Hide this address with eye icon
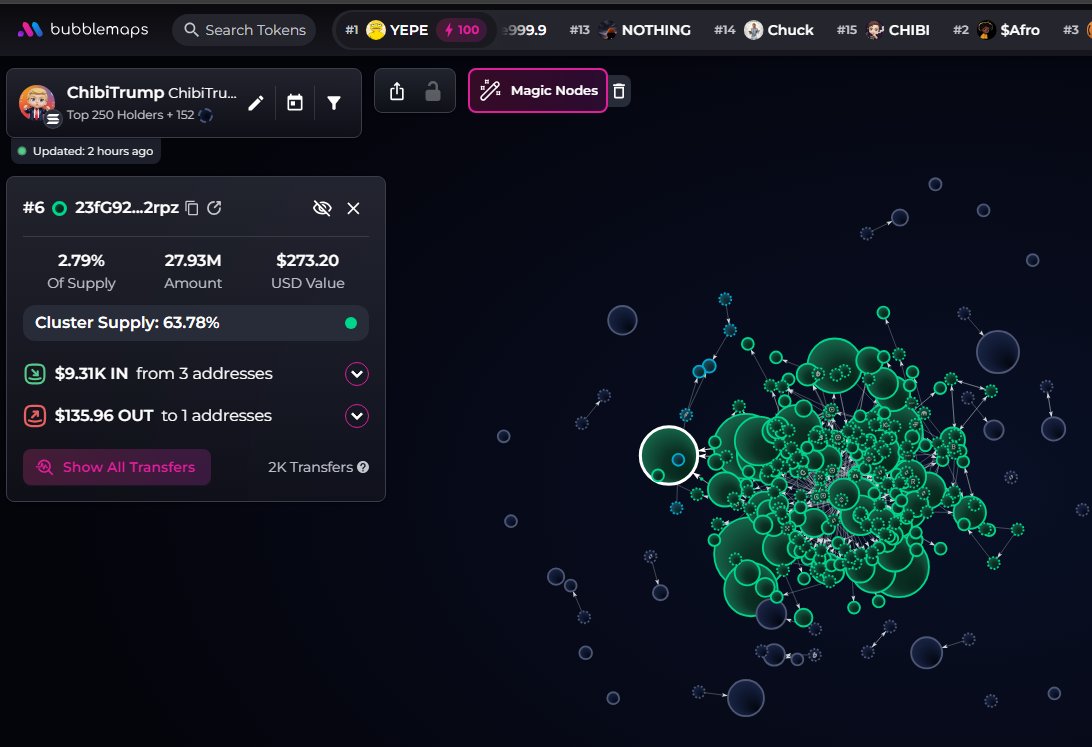1092x747 pixels. point(322,208)
